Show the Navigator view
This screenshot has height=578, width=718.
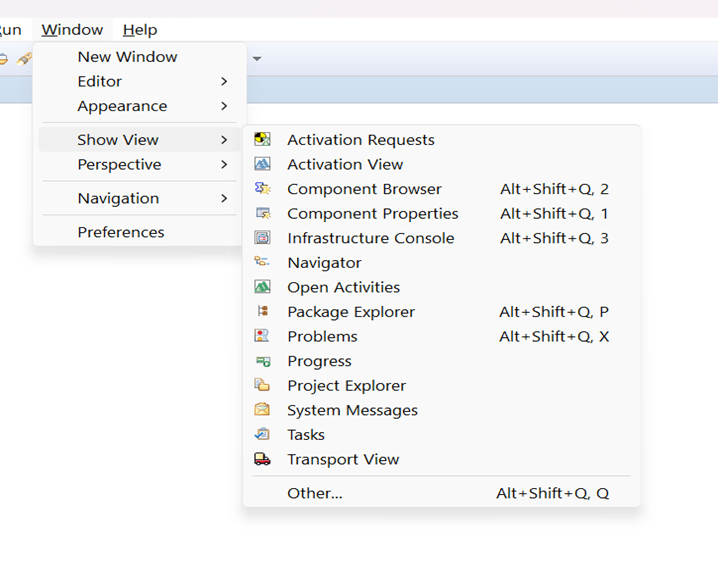point(441,263)
